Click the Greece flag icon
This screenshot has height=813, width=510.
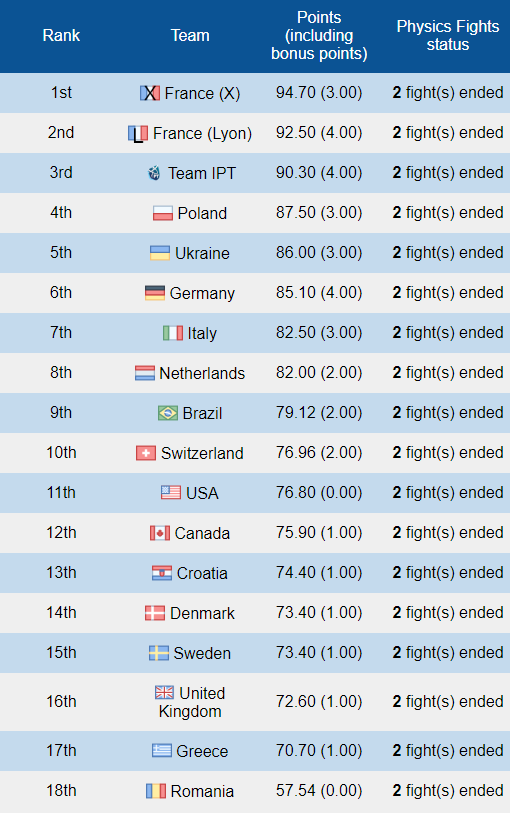162,751
